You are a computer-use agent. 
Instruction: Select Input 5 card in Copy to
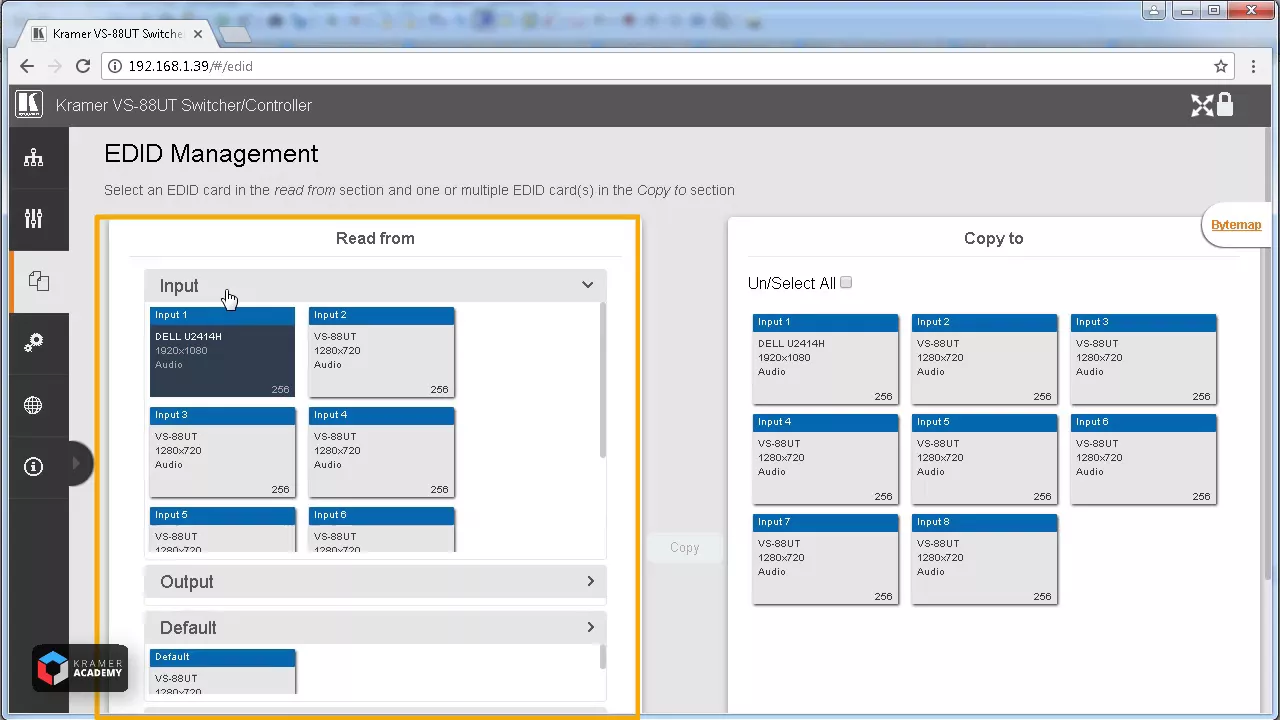pyautogui.click(x=984, y=459)
